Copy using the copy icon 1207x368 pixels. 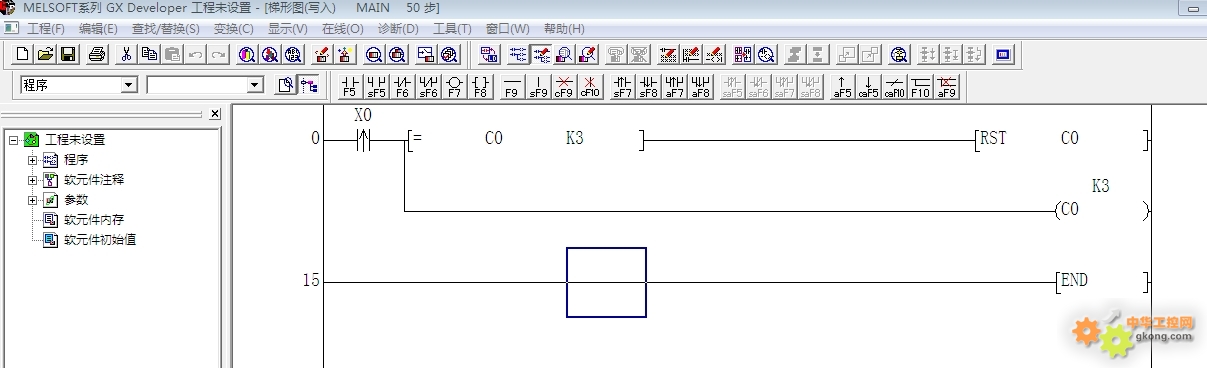pyautogui.click(x=149, y=55)
